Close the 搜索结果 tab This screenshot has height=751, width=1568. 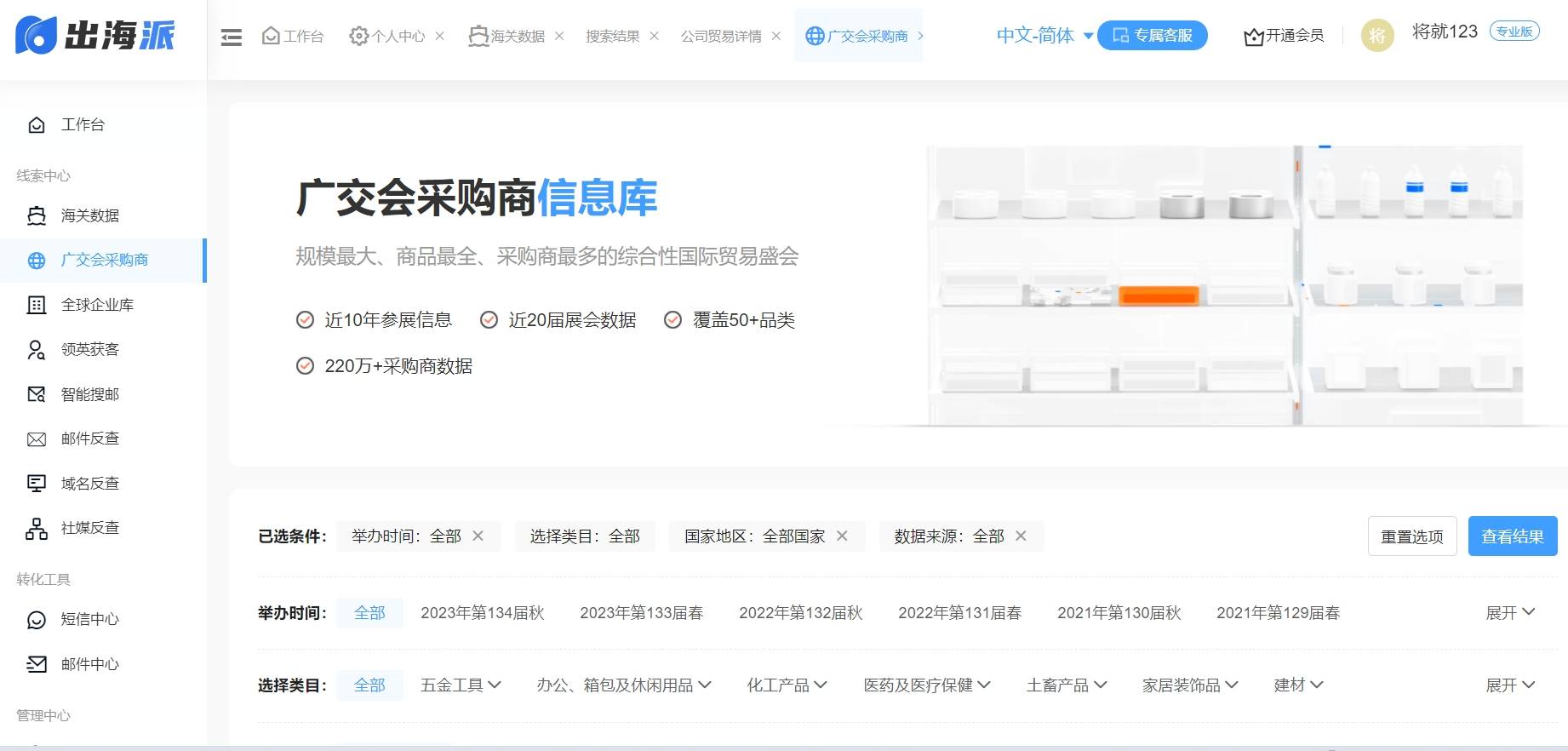654,36
